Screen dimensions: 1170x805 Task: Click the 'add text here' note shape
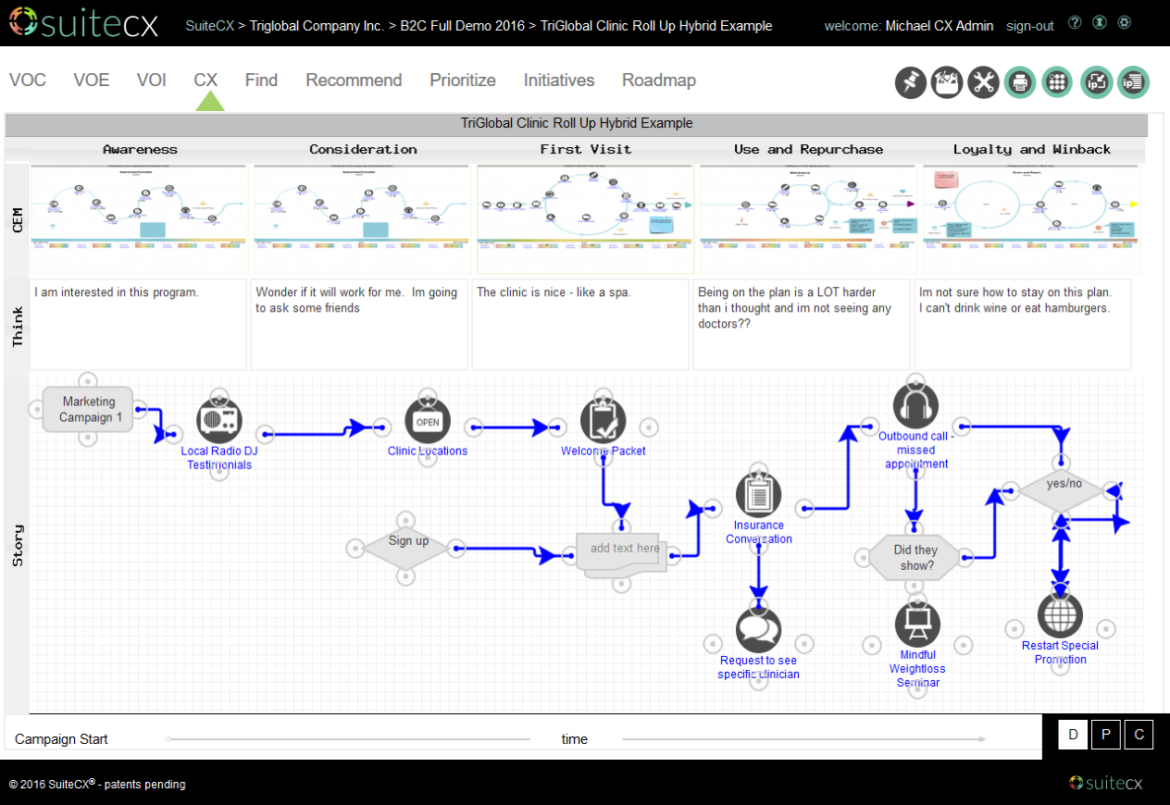pos(622,549)
